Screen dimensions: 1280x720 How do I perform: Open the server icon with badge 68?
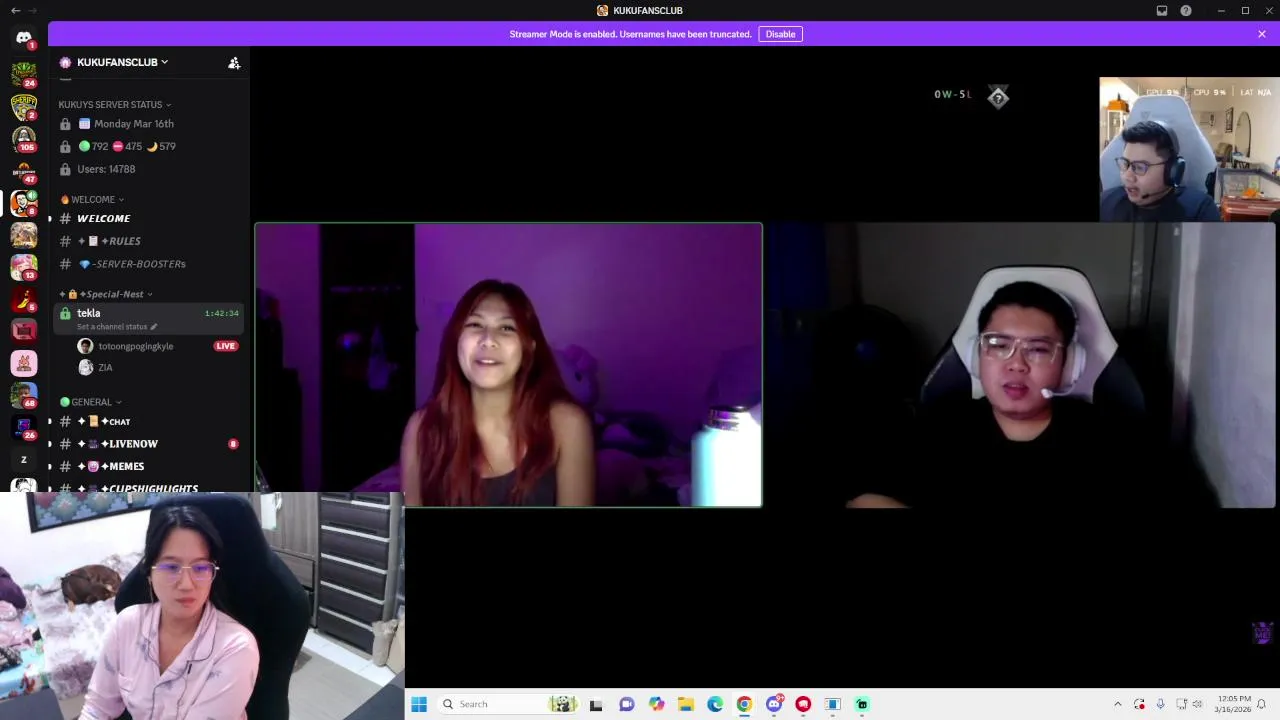point(24,395)
